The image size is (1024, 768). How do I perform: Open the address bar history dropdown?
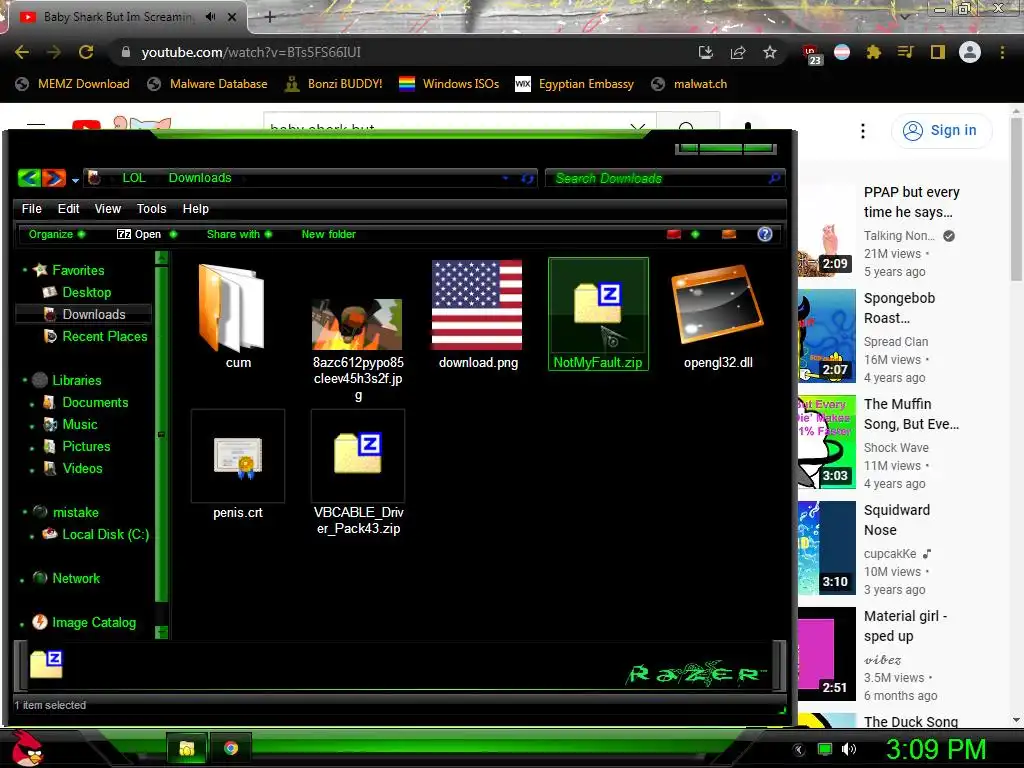click(x=505, y=178)
